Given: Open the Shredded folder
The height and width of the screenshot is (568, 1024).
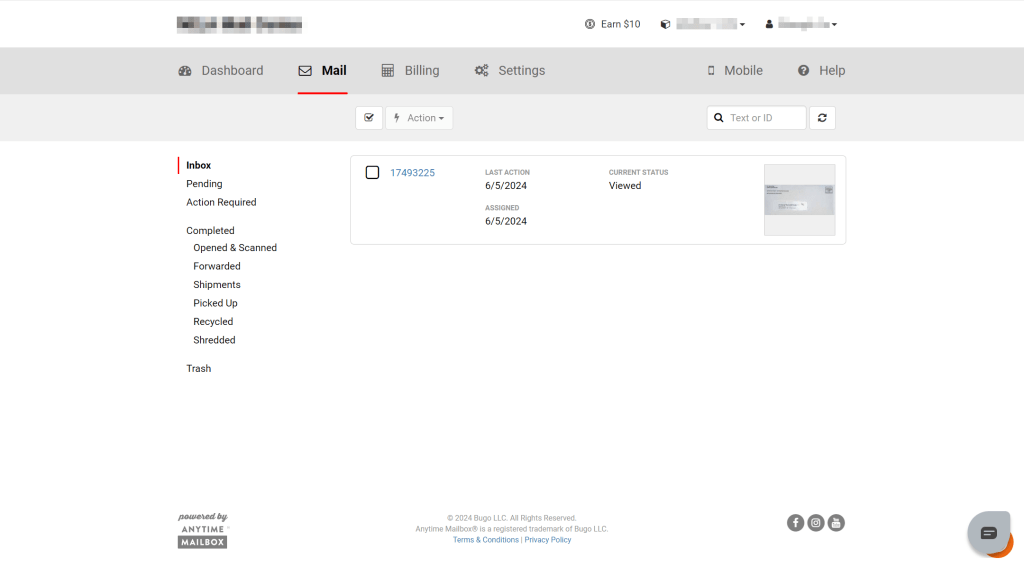Looking at the screenshot, I should pos(214,339).
